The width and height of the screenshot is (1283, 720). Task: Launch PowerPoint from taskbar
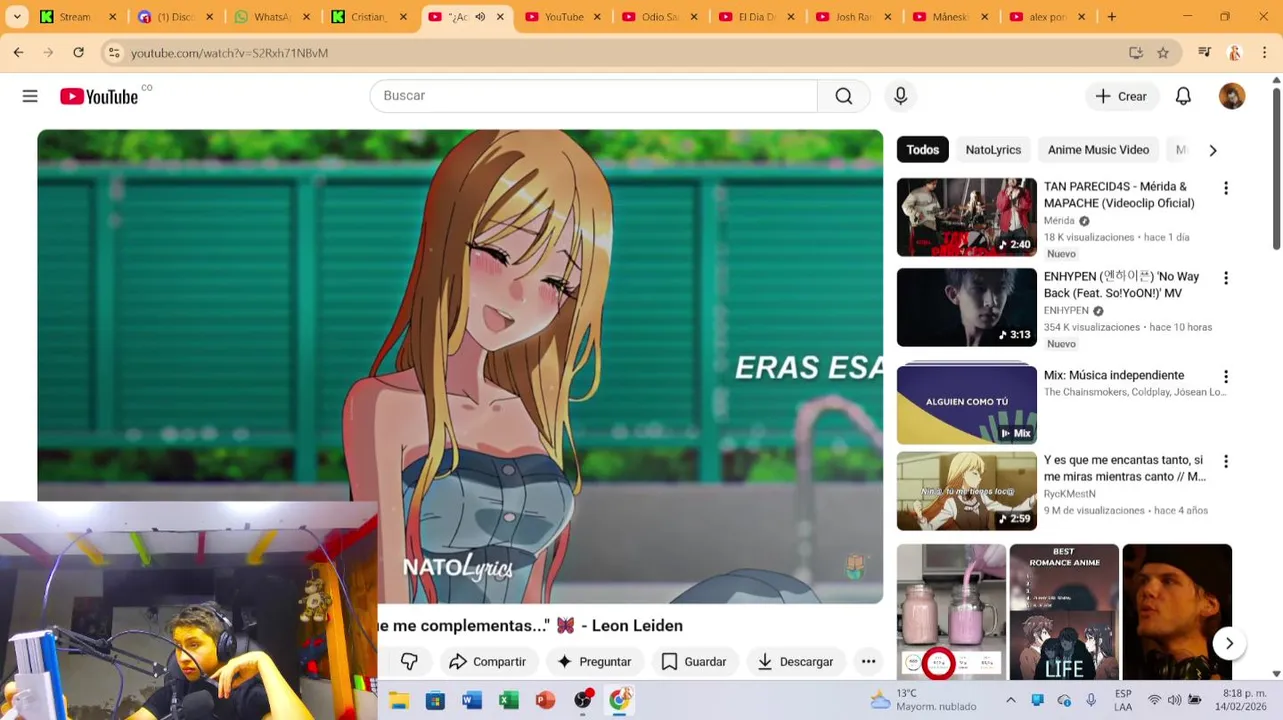[x=545, y=700]
